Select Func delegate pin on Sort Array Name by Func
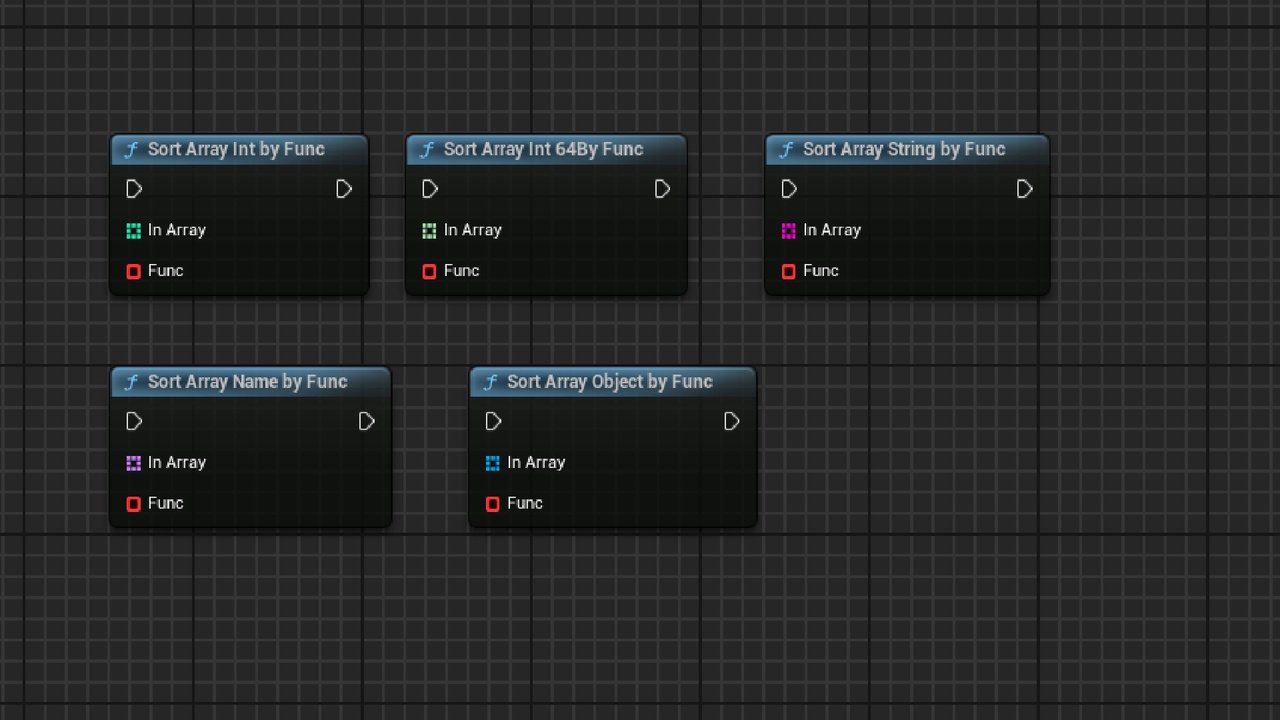 click(134, 504)
